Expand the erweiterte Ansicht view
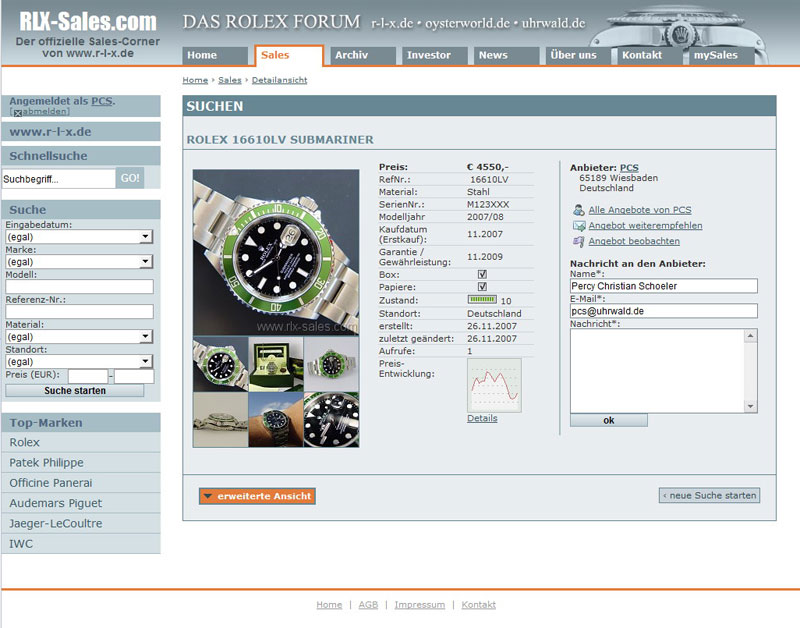This screenshot has width=800, height=628. pos(257,496)
